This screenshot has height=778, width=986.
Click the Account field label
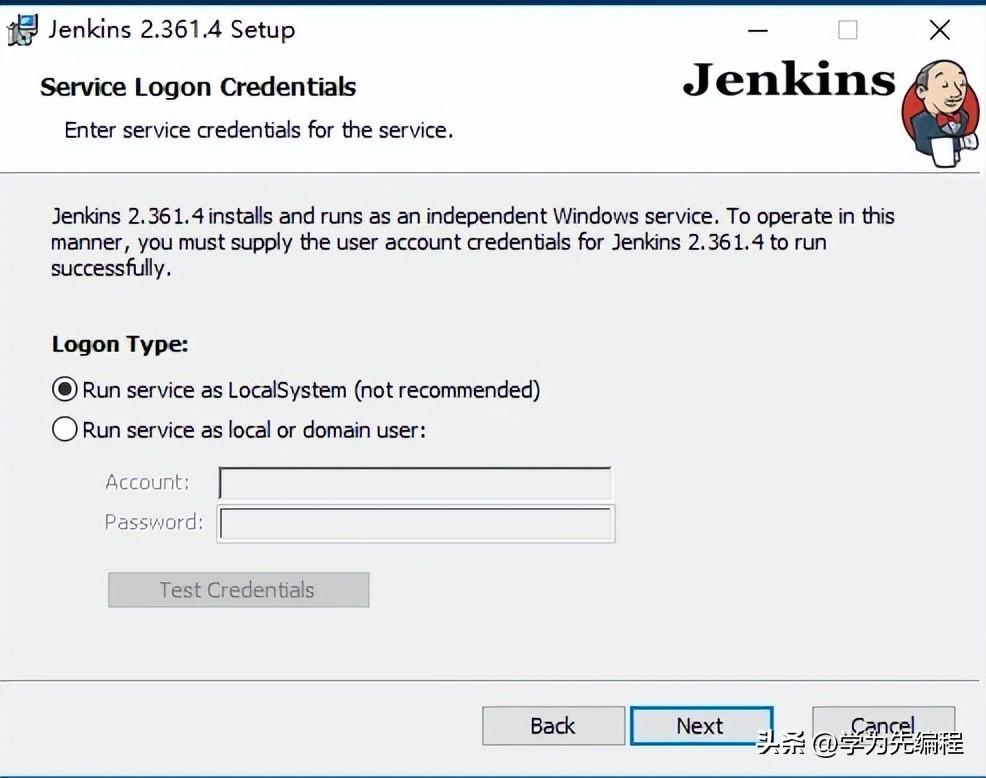(146, 482)
